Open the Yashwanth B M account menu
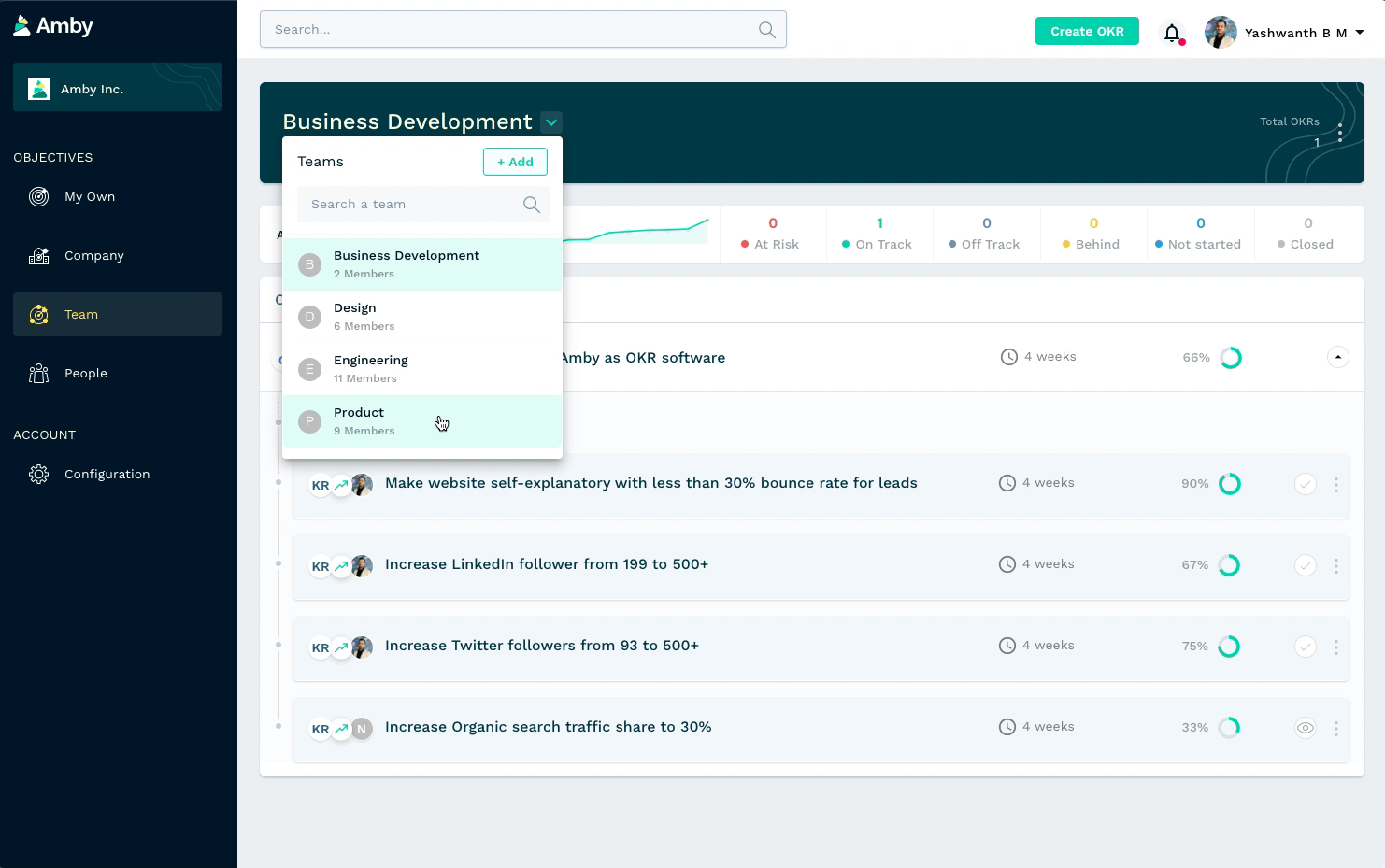 pos(1285,32)
